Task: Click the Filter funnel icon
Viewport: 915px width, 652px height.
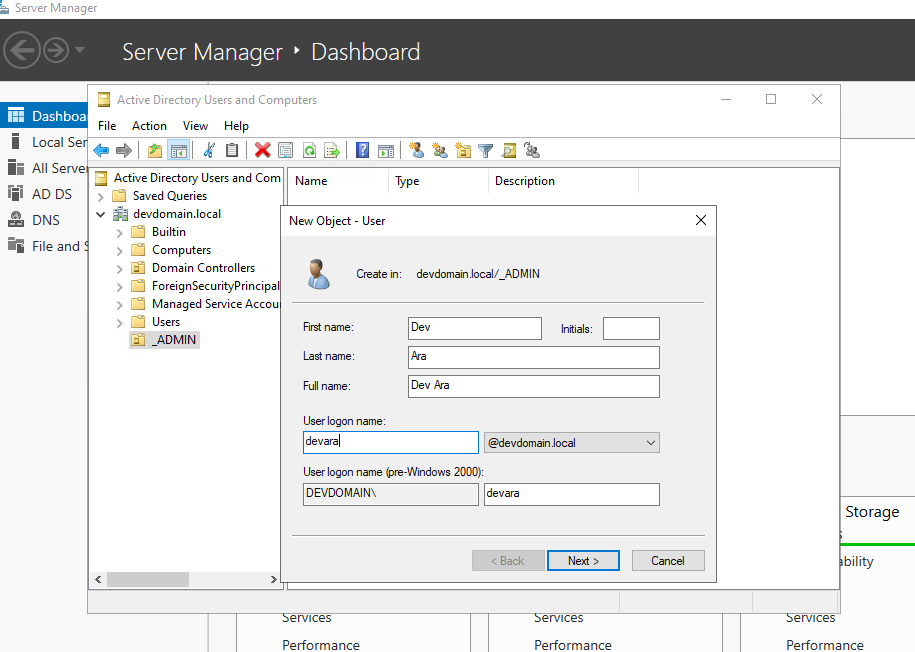Action: [x=486, y=151]
